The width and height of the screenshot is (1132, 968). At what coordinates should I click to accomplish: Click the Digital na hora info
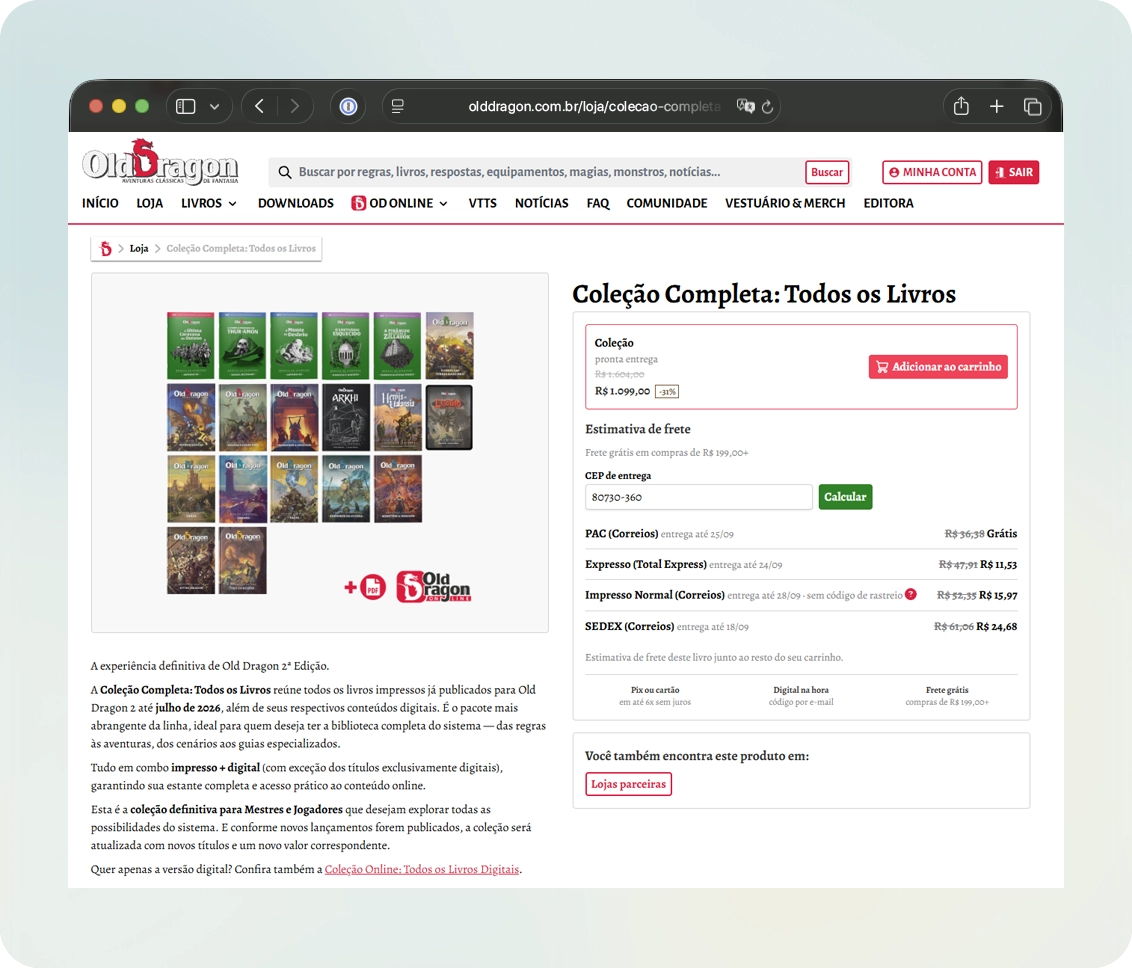point(801,696)
